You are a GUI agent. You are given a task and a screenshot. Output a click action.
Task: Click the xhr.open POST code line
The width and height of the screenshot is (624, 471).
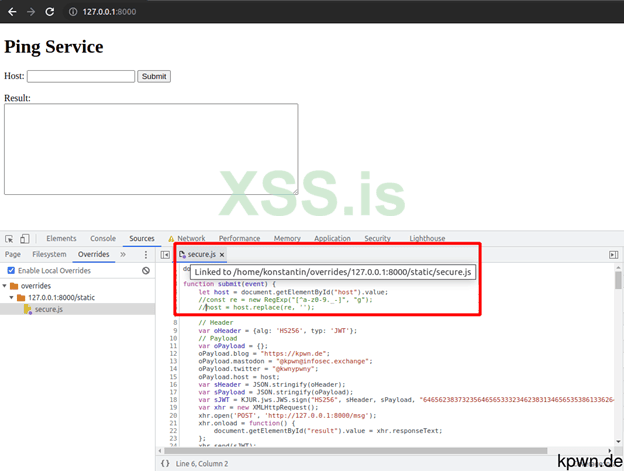point(287,415)
